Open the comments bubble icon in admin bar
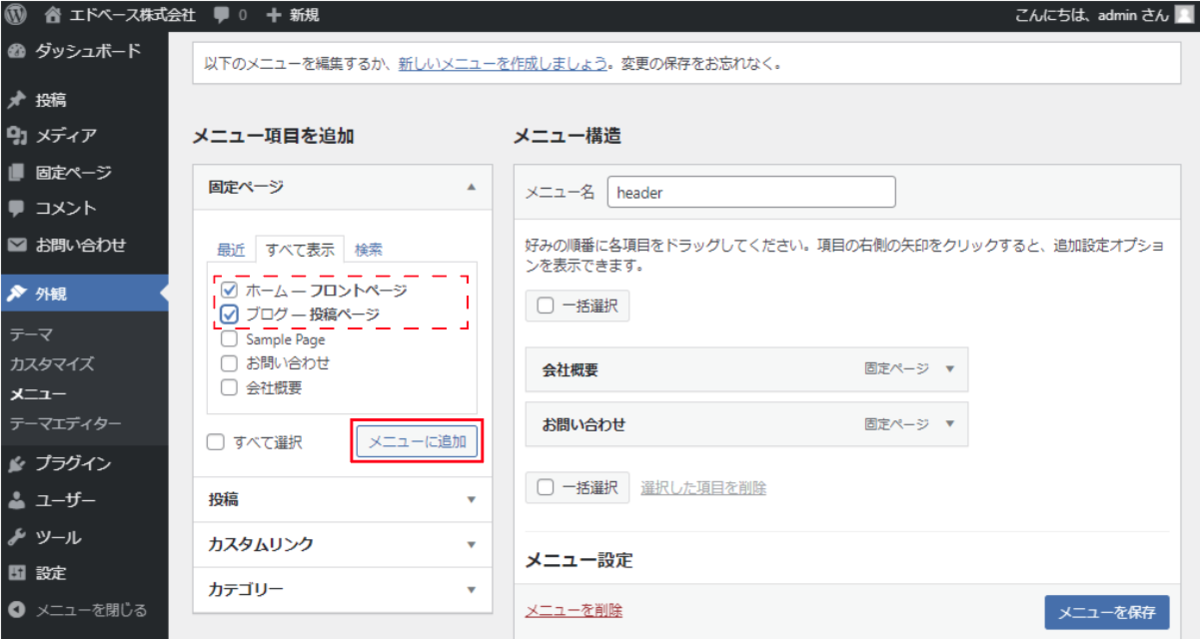 click(x=221, y=15)
